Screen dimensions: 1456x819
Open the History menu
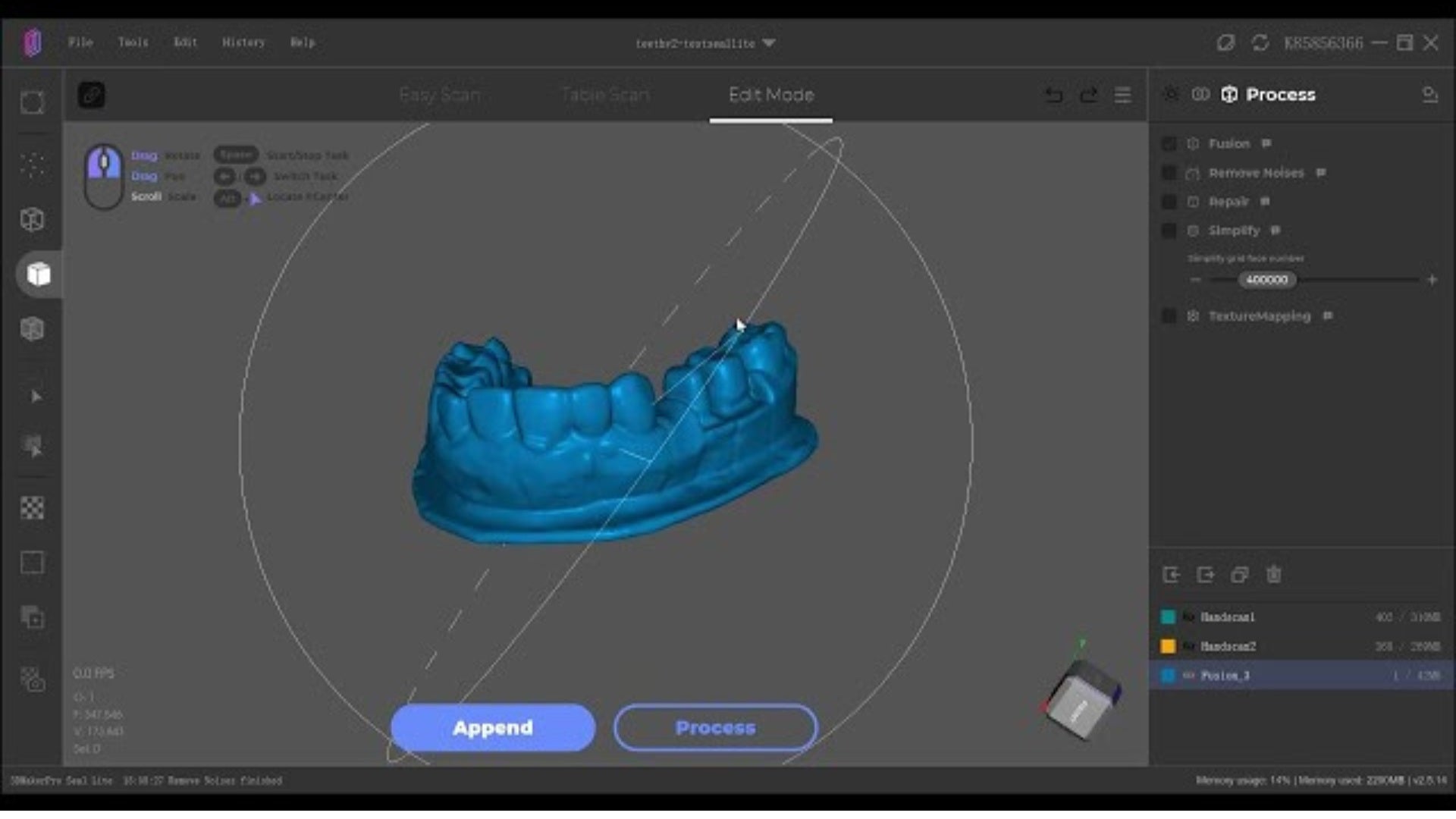point(243,42)
